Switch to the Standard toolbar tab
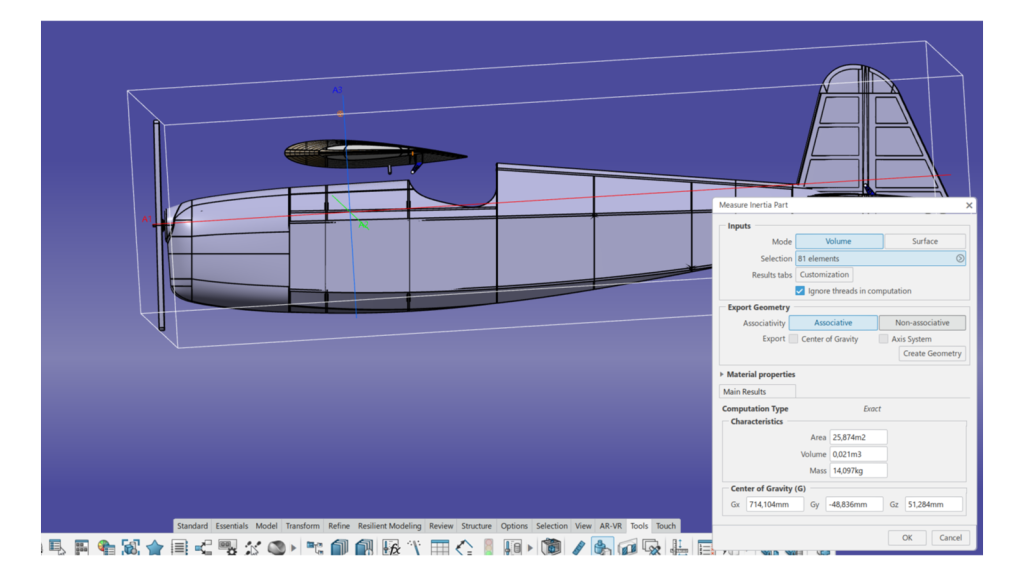This screenshot has height=576, width=1024. click(x=192, y=526)
